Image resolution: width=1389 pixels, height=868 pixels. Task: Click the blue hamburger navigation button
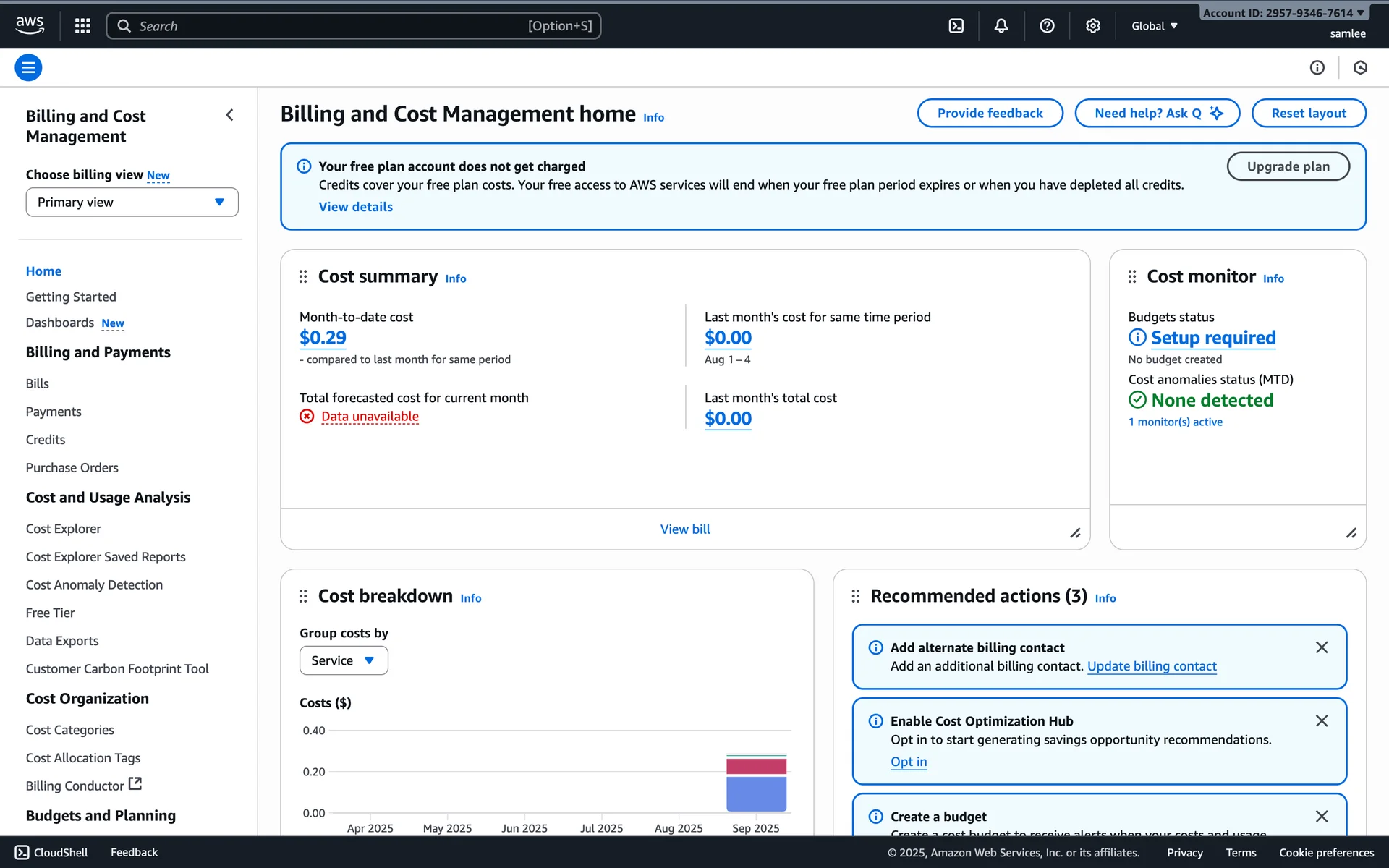[28, 67]
